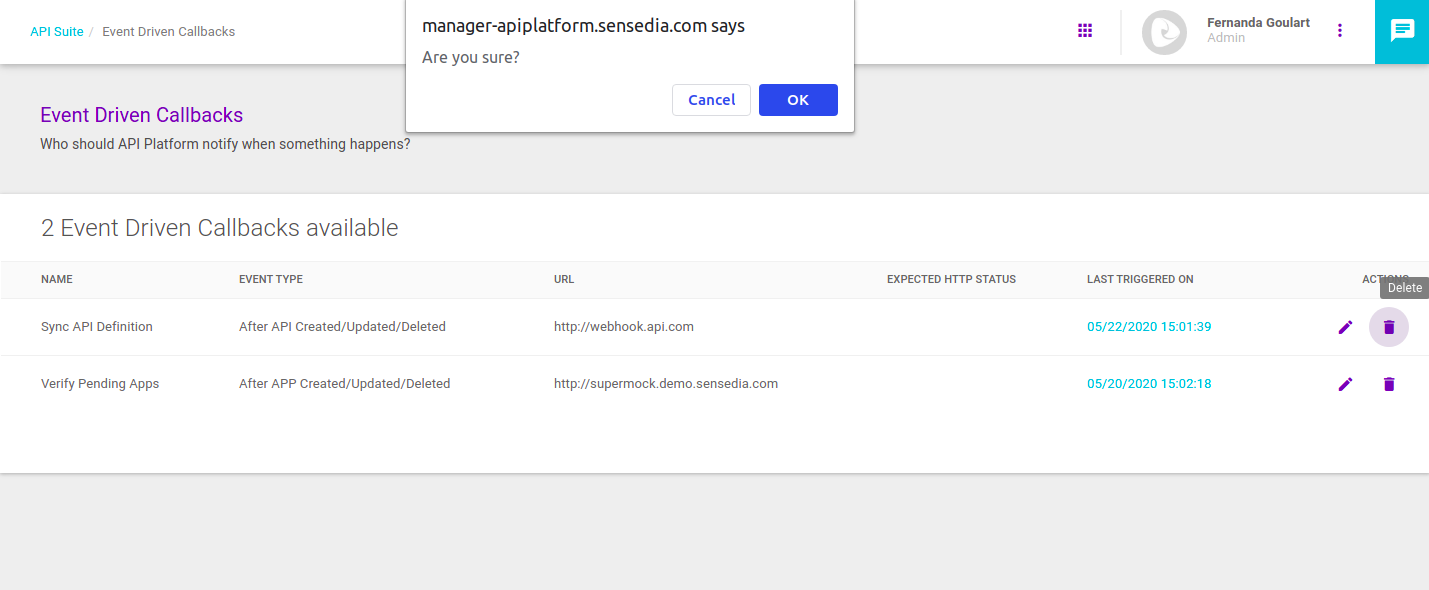Viewport: 1429px width, 590px height.
Task: Open the overflow menu beside Fernanda Goulart
Action: tap(1340, 30)
